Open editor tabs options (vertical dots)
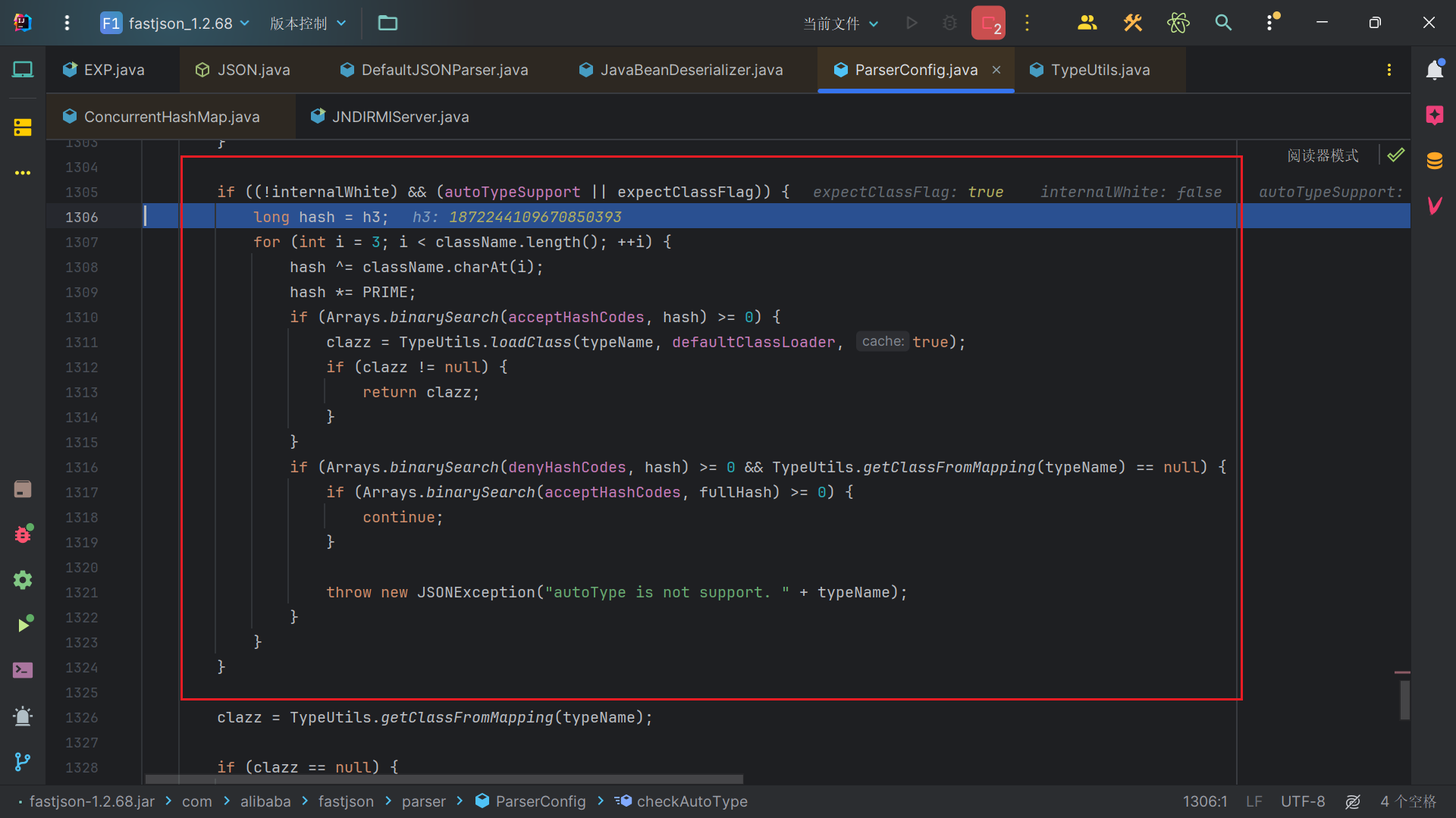The height and width of the screenshot is (818, 1456). point(1389,70)
